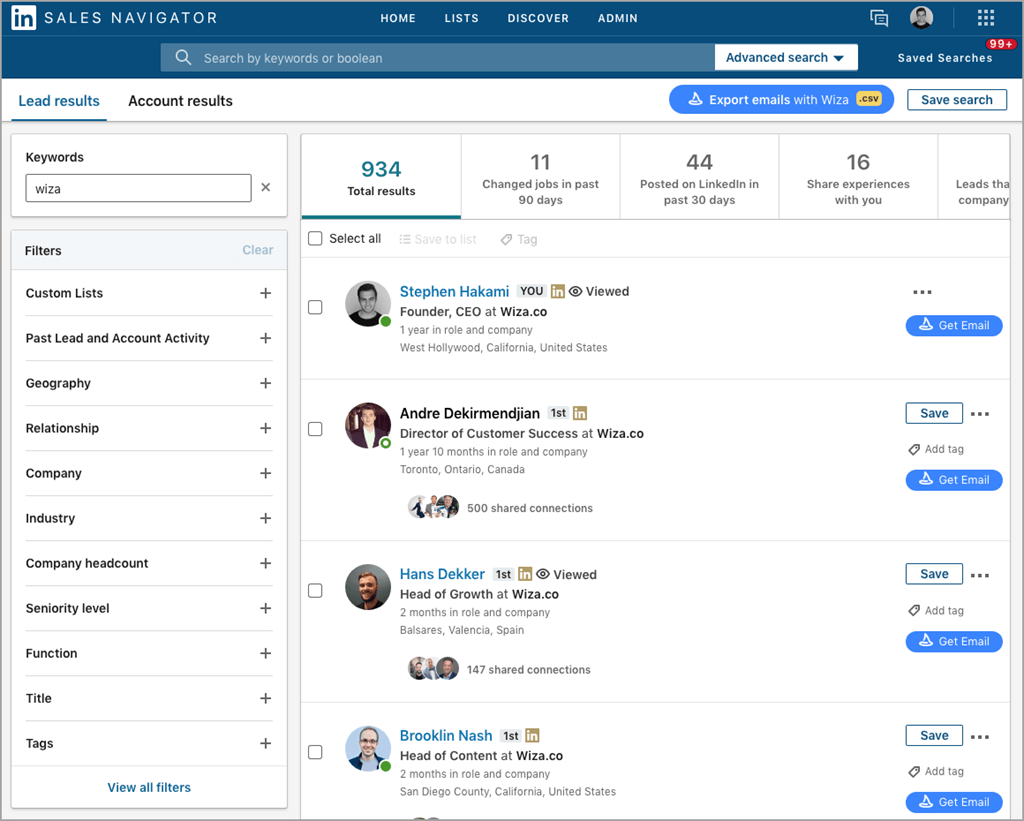Screen dimensions: 1024x821
Task: Click View all filters link
Action: tap(149, 787)
